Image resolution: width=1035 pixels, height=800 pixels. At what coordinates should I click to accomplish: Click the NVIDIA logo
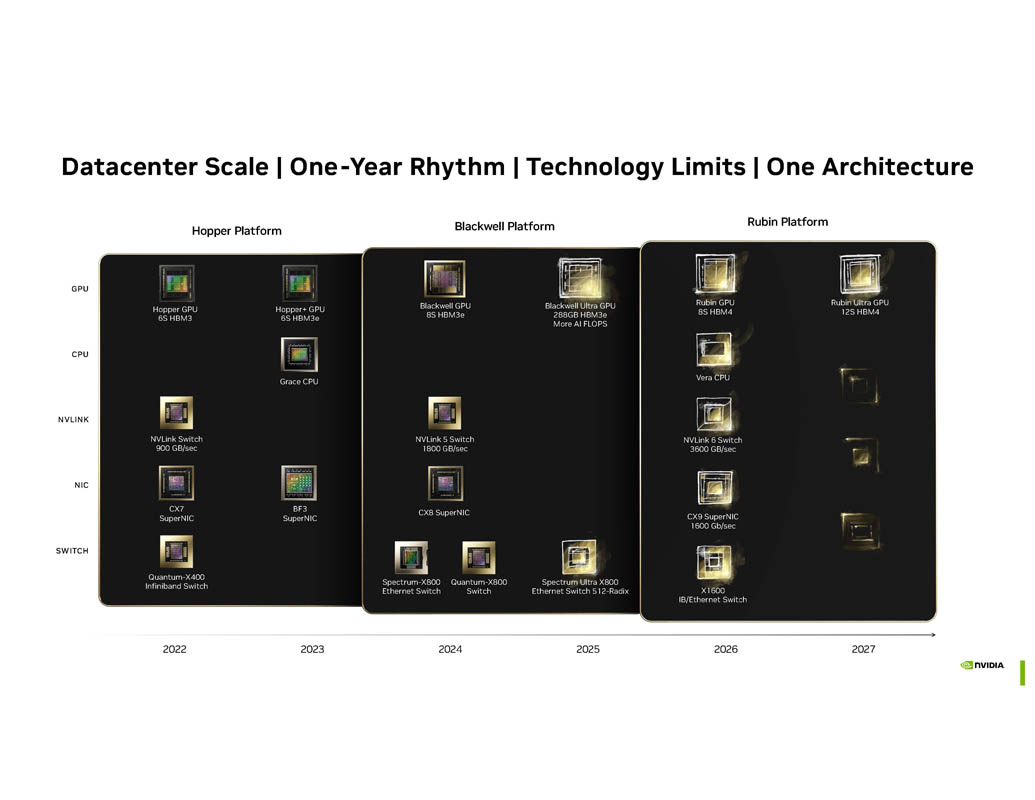pos(982,665)
